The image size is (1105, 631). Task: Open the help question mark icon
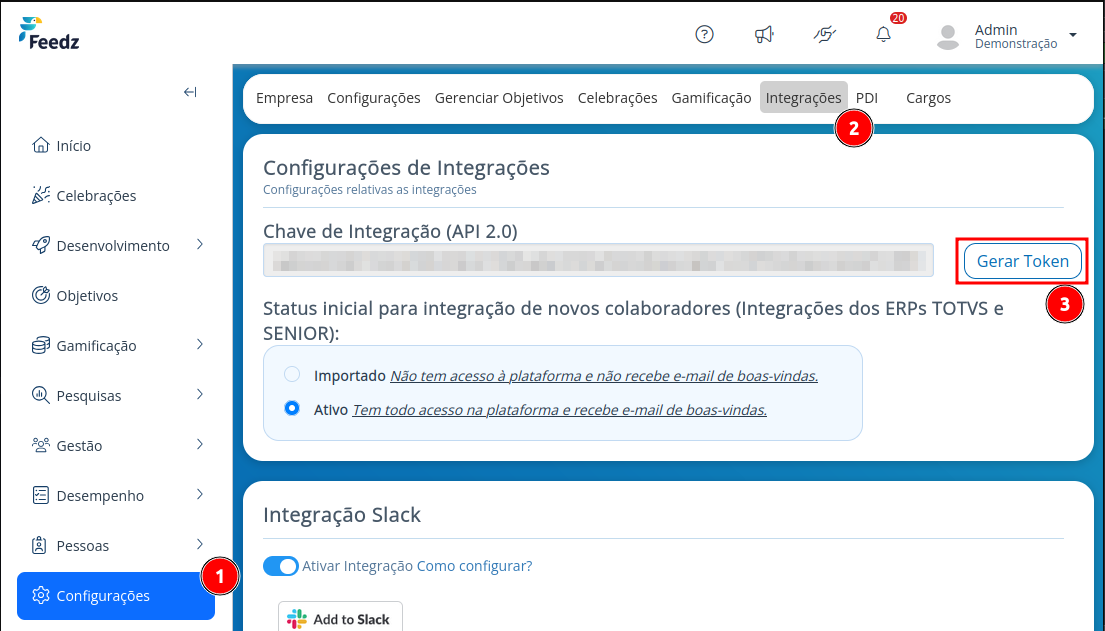coord(704,34)
